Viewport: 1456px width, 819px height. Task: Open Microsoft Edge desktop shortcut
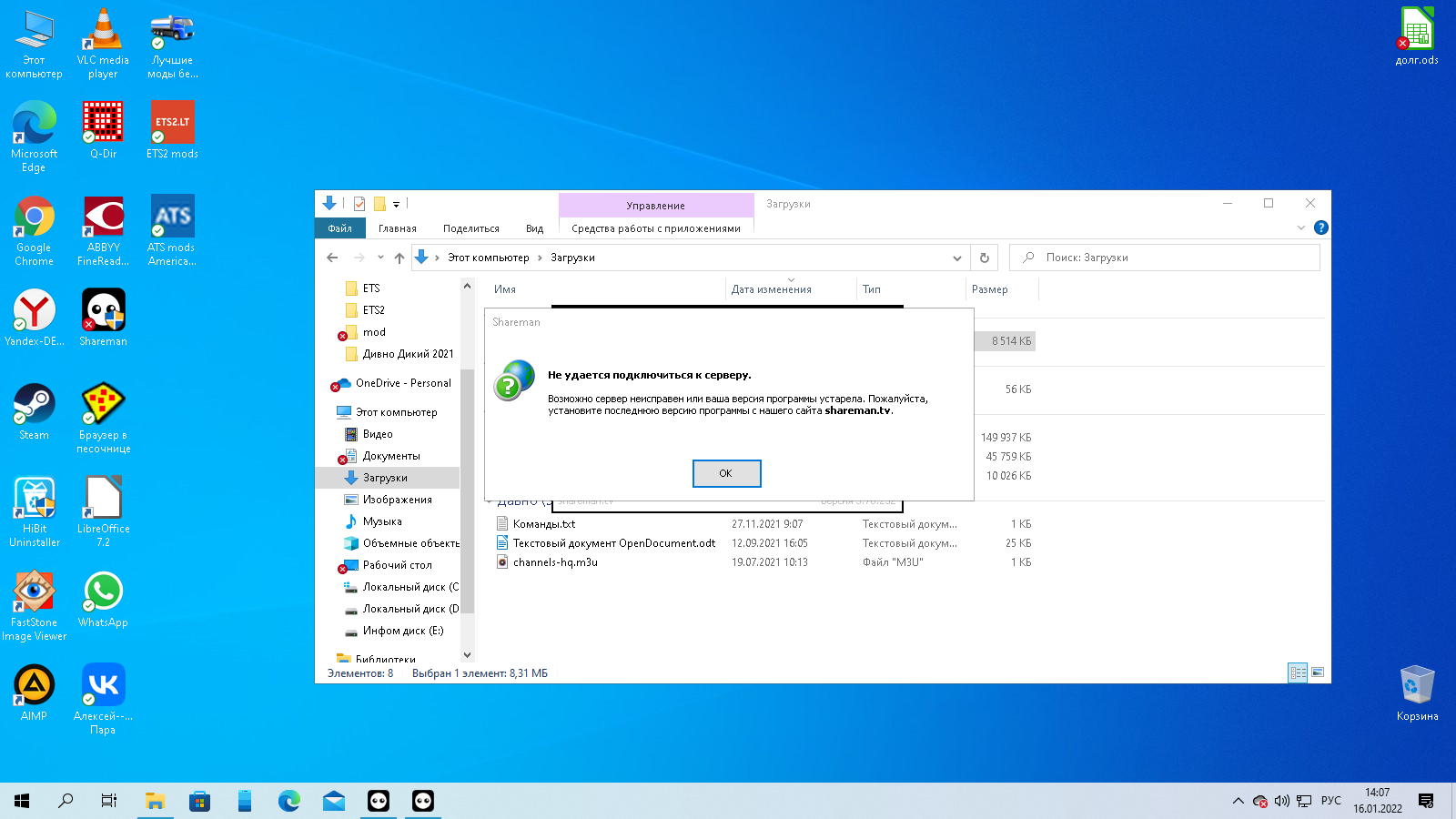pos(34,136)
